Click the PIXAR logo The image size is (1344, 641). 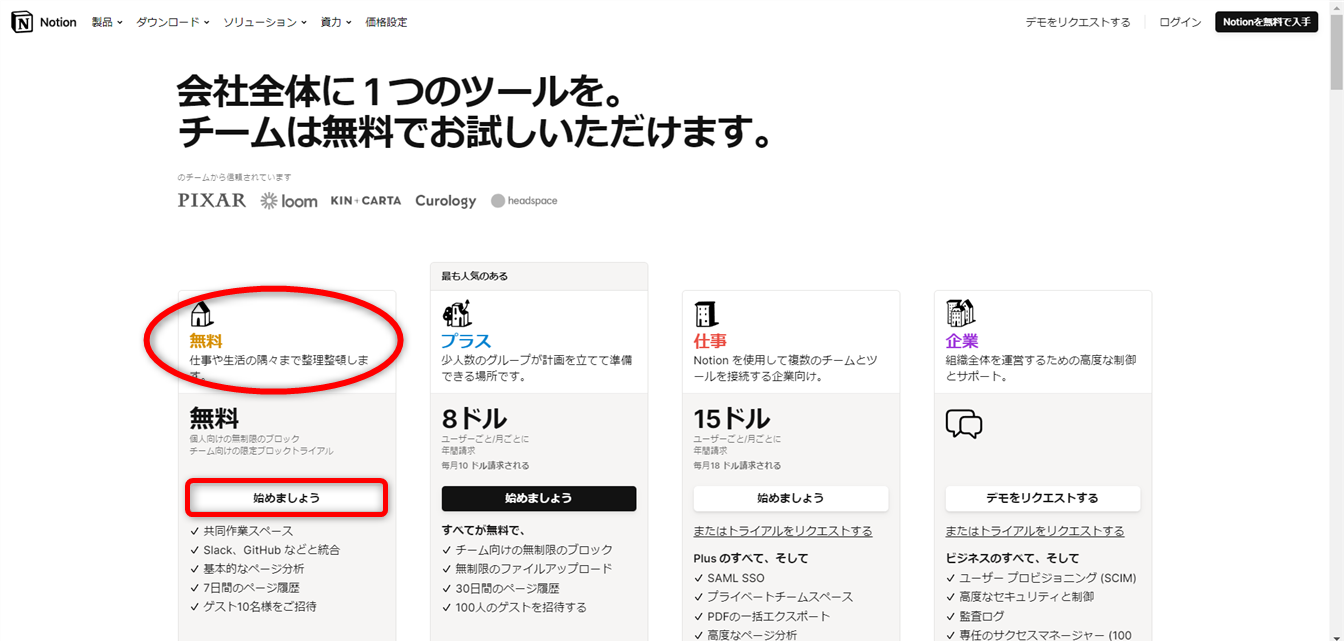(x=211, y=200)
